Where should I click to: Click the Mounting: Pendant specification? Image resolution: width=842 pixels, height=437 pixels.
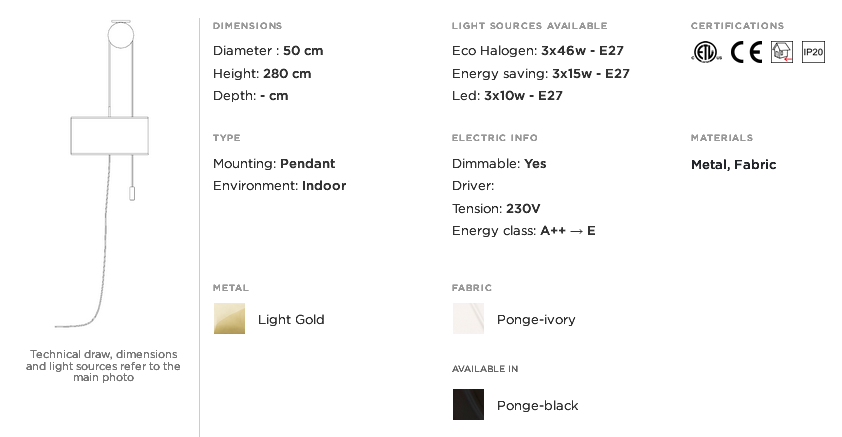pos(274,164)
